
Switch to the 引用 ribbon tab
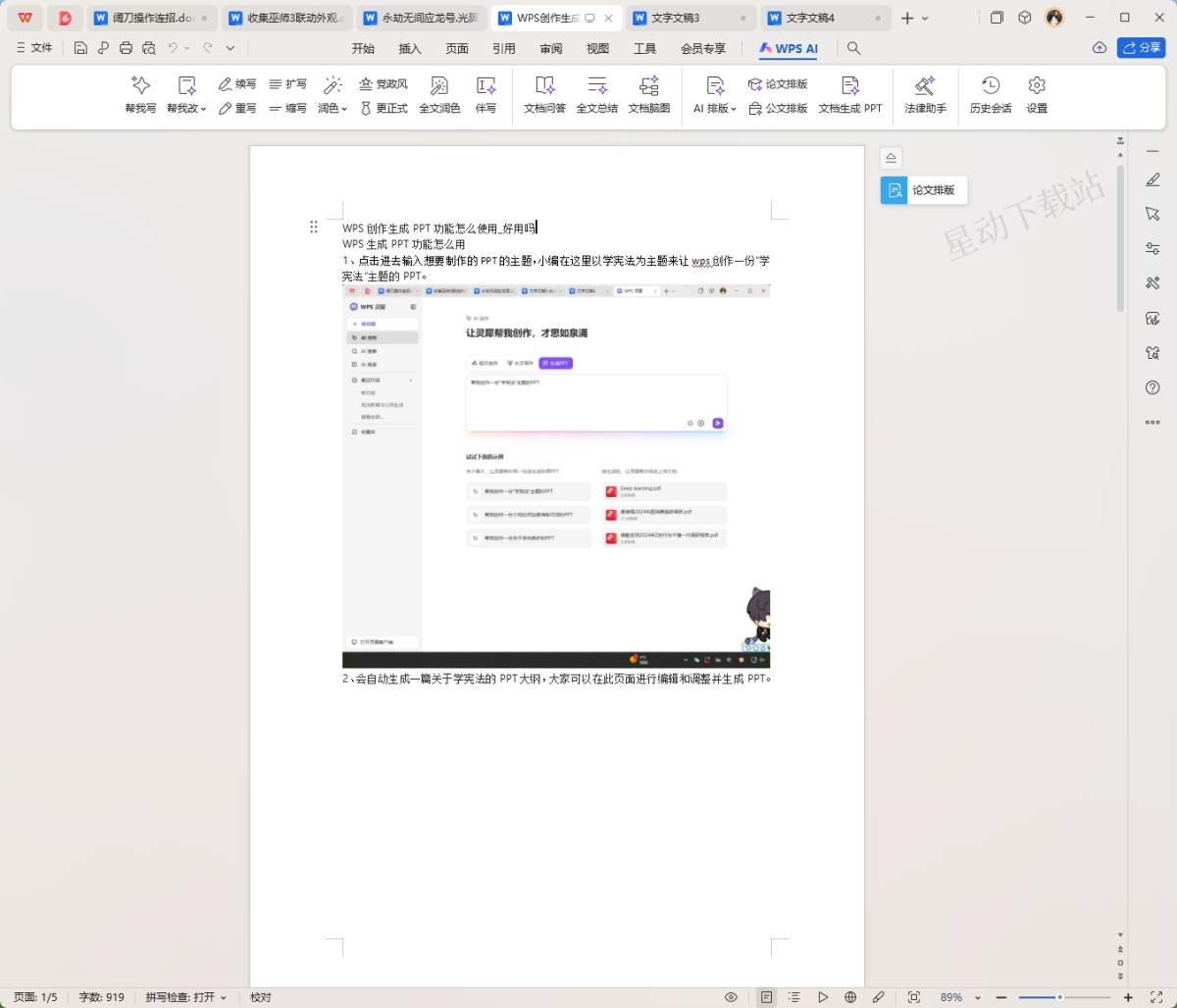click(504, 48)
